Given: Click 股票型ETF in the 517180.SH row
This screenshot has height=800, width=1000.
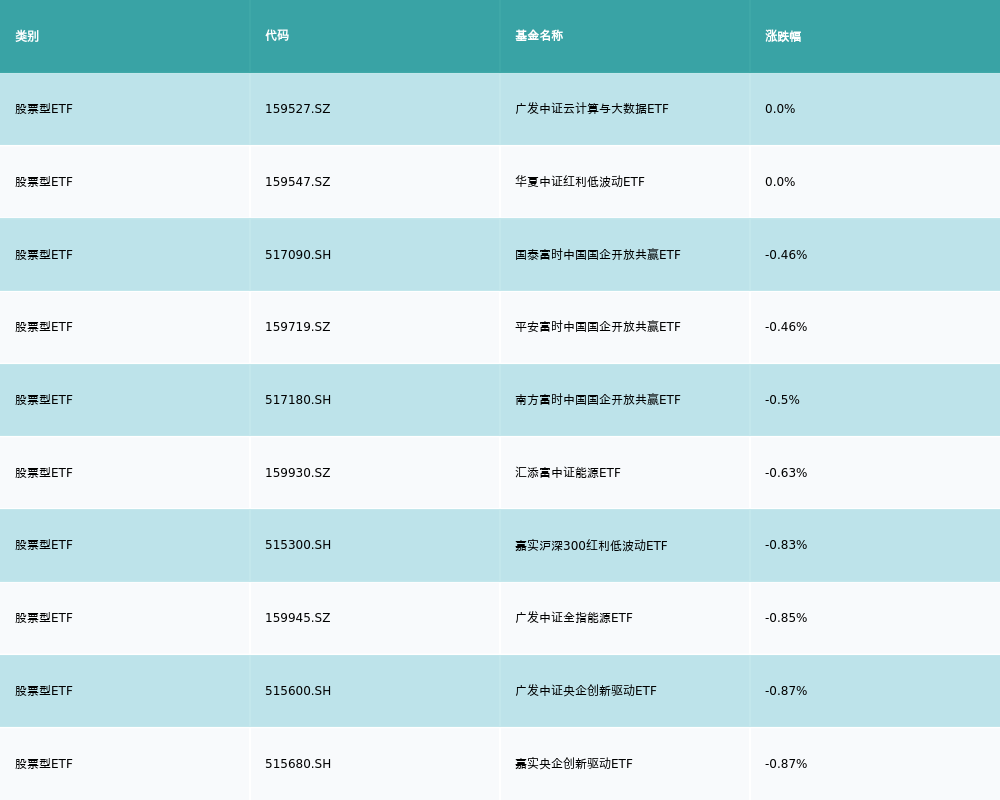Looking at the screenshot, I should pos(44,400).
